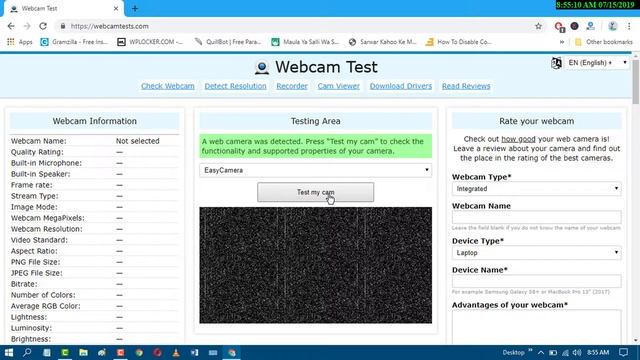Open the Desktop toolbar label in taskbar
Viewport: 640px width, 360px height.
click(513, 353)
